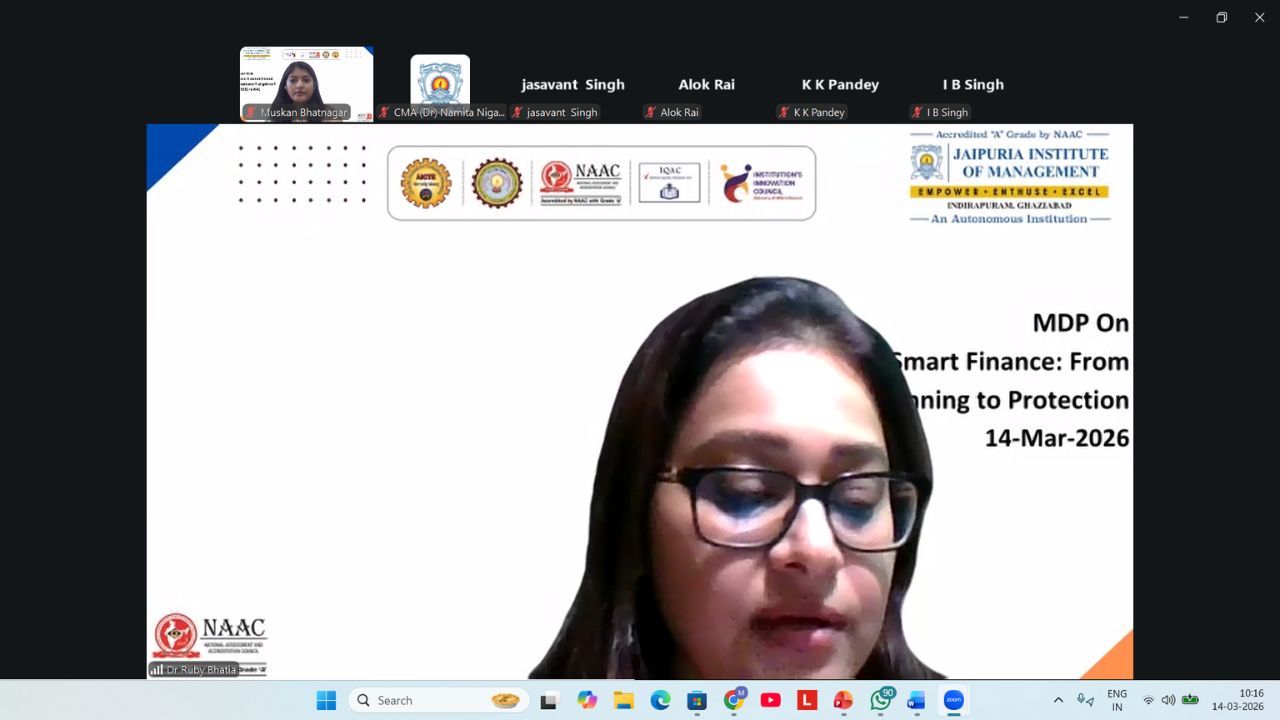Open the clock and date flyout
1280x720 pixels.
click(1238, 700)
